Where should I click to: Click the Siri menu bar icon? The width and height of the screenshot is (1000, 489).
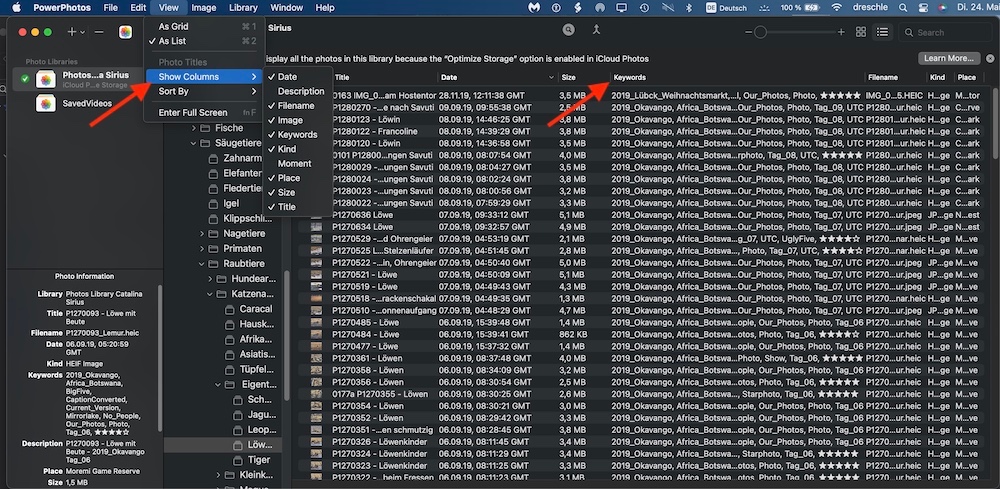942,8
